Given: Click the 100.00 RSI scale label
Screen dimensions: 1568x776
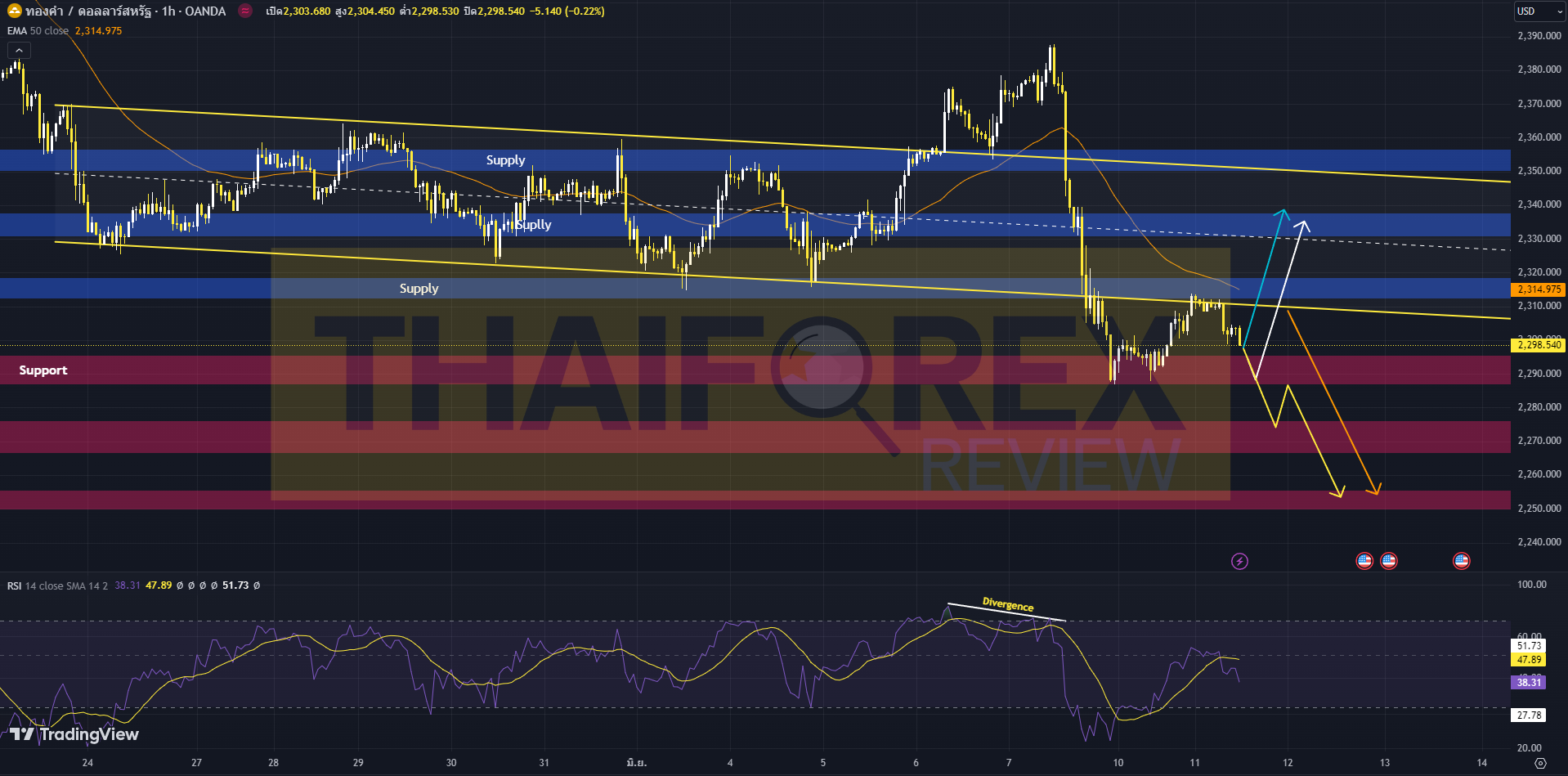Looking at the screenshot, I should pos(1531,585).
